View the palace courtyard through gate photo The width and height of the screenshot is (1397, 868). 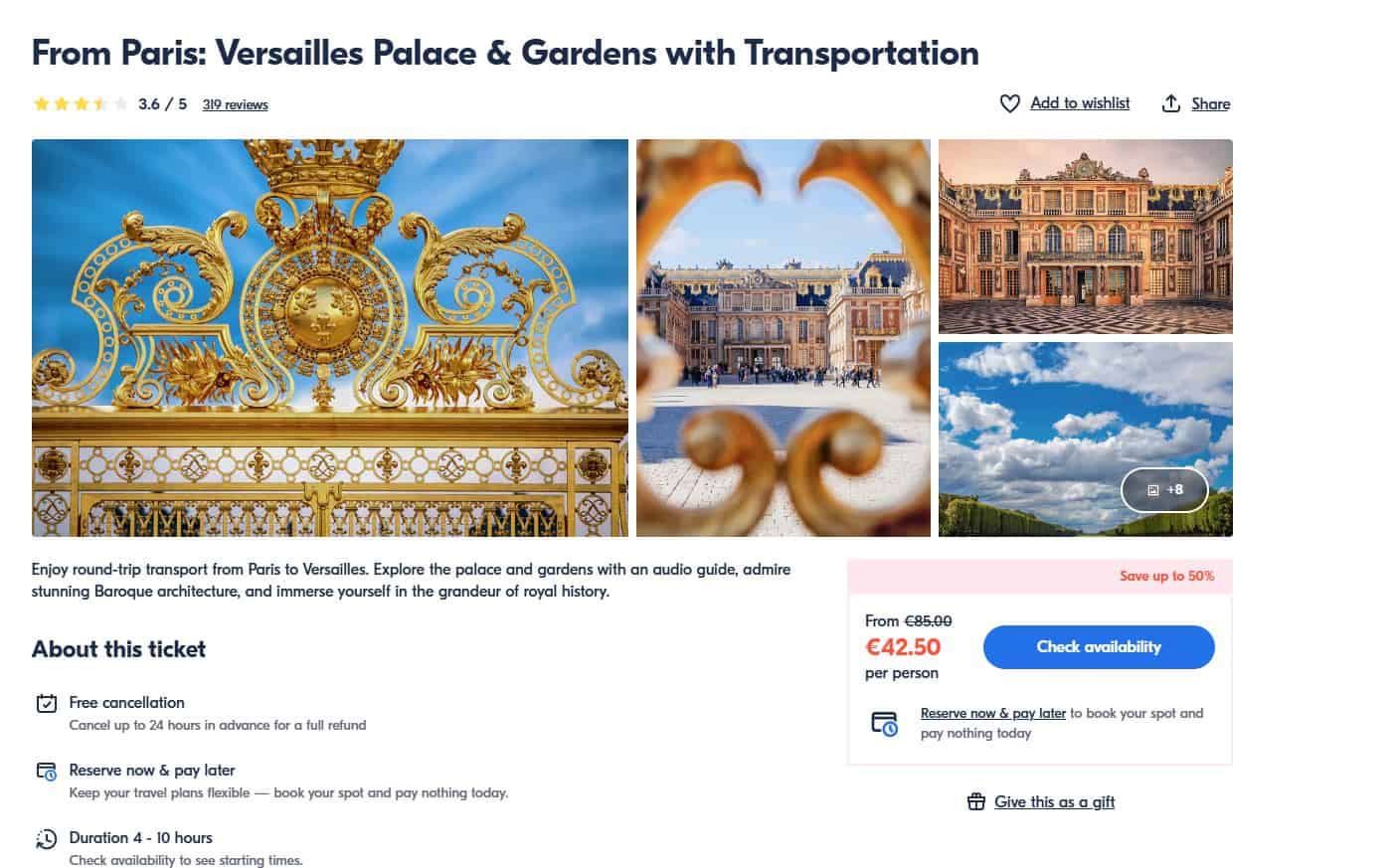(x=784, y=338)
